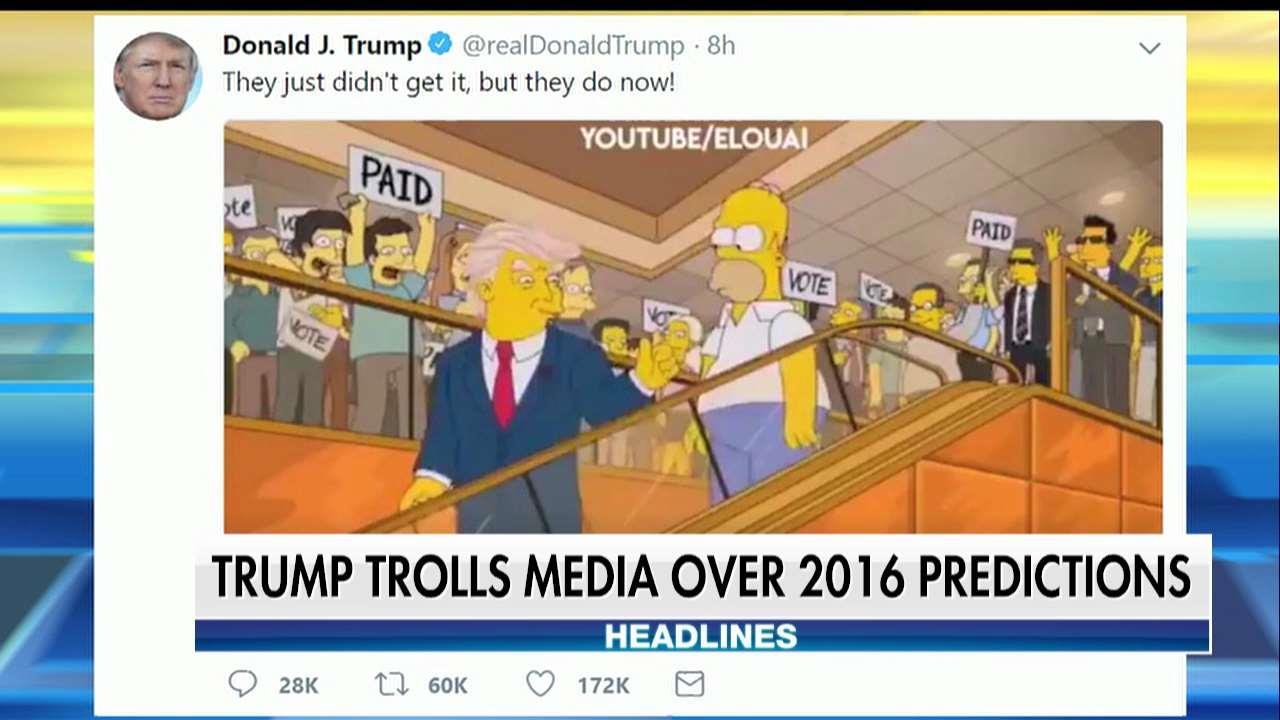1280x720 pixels.
Task: Click the 28K reply count
Action: tap(298, 685)
